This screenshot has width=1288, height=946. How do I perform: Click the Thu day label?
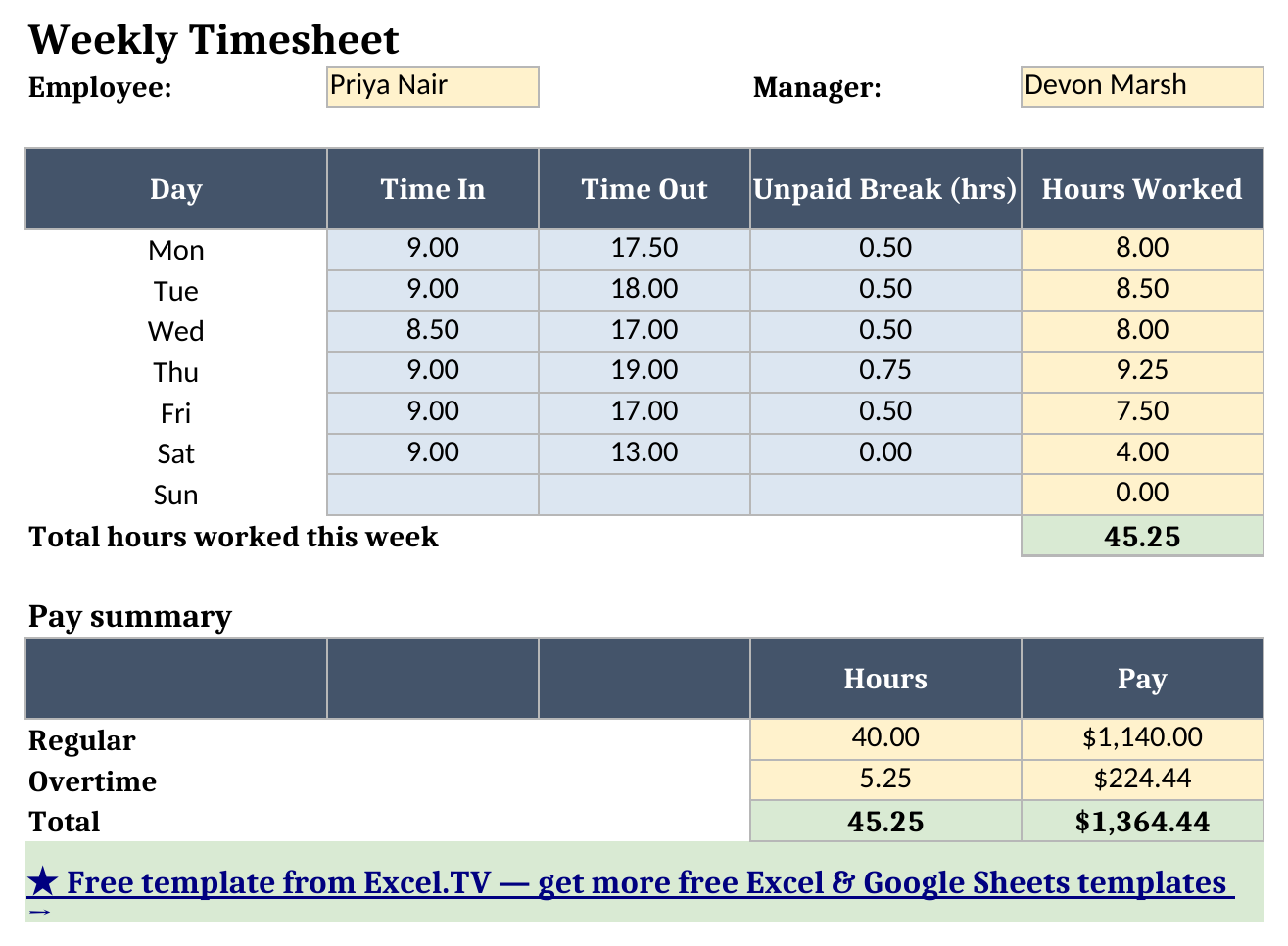176,373
